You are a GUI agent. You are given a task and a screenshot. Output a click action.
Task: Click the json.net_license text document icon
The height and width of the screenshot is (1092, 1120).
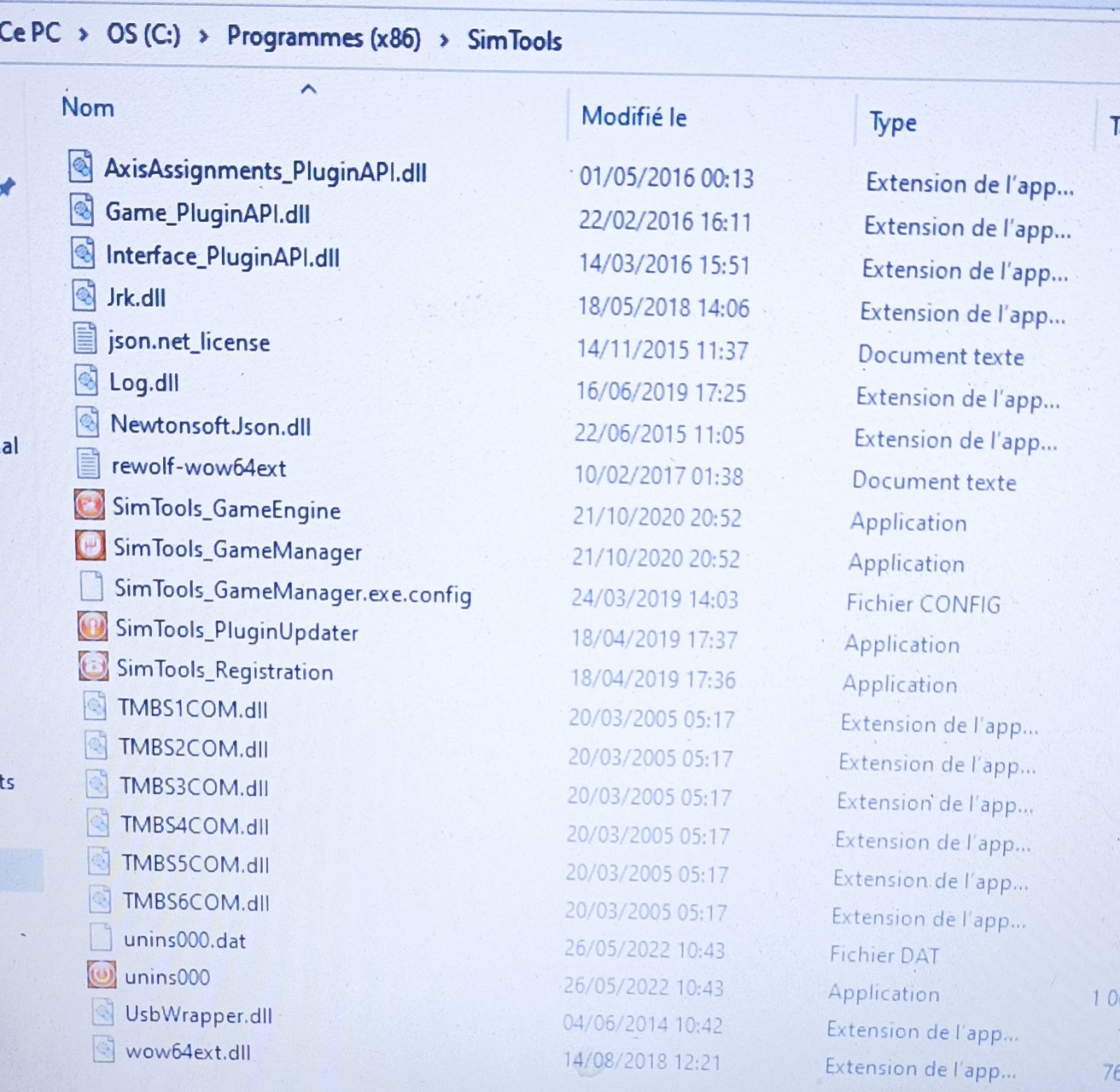click(x=85, y=339)
